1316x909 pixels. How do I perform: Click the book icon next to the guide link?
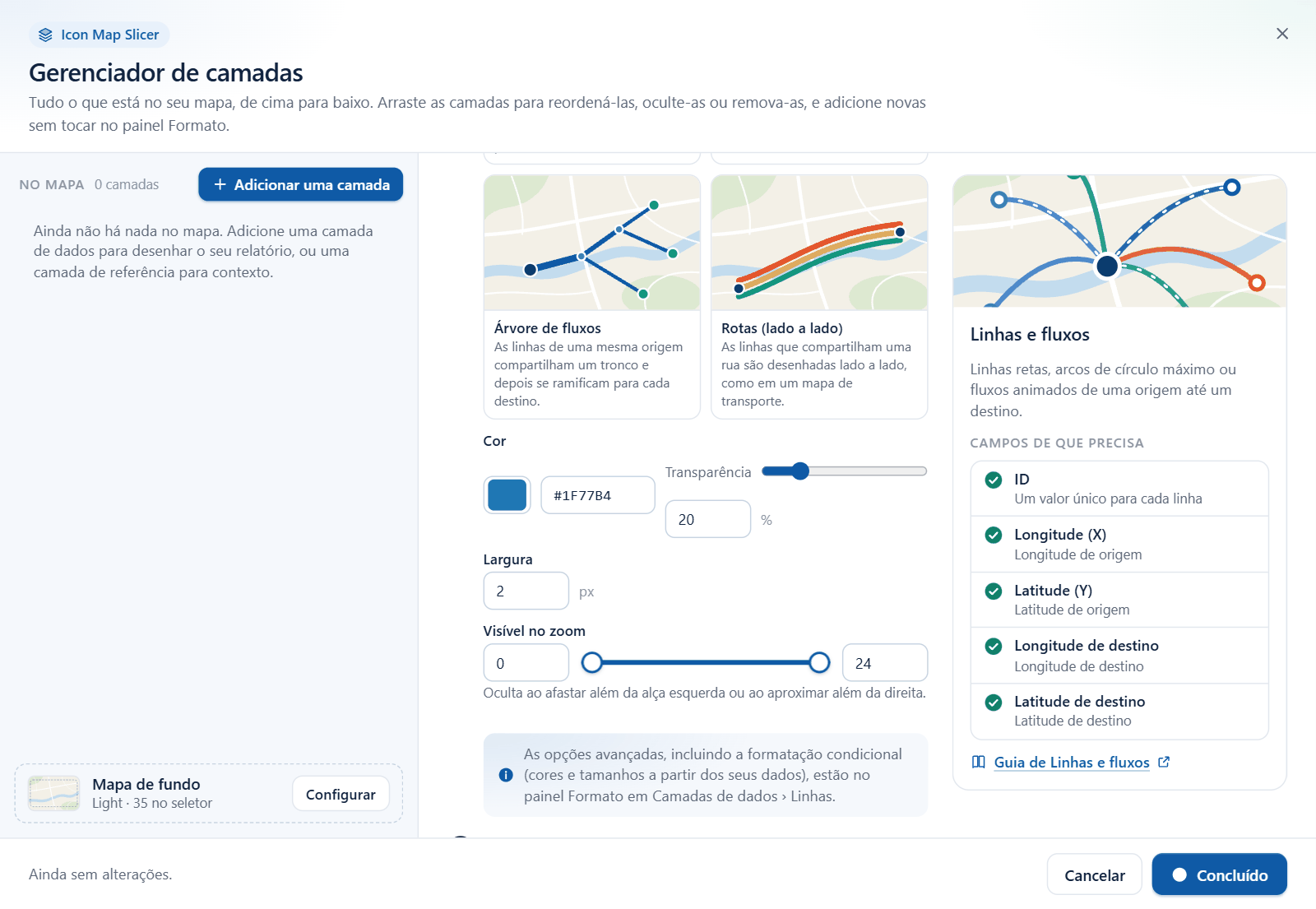click(x=979, y=762)
